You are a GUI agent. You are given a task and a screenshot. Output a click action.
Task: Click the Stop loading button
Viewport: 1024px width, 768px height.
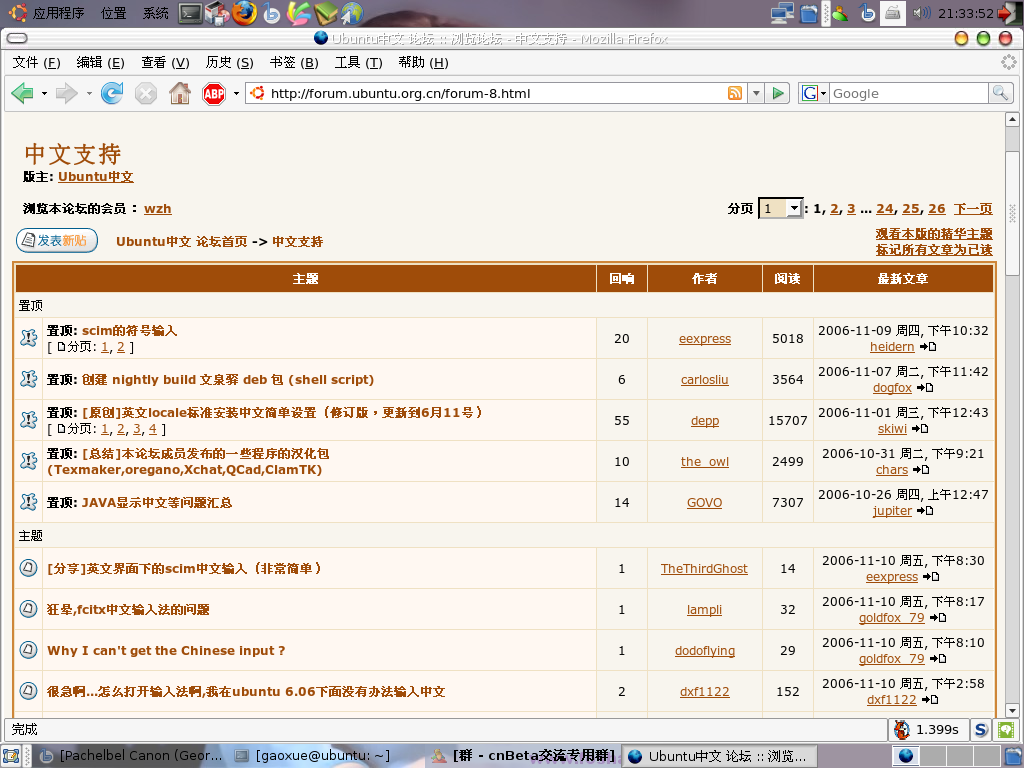coord(146,93)
